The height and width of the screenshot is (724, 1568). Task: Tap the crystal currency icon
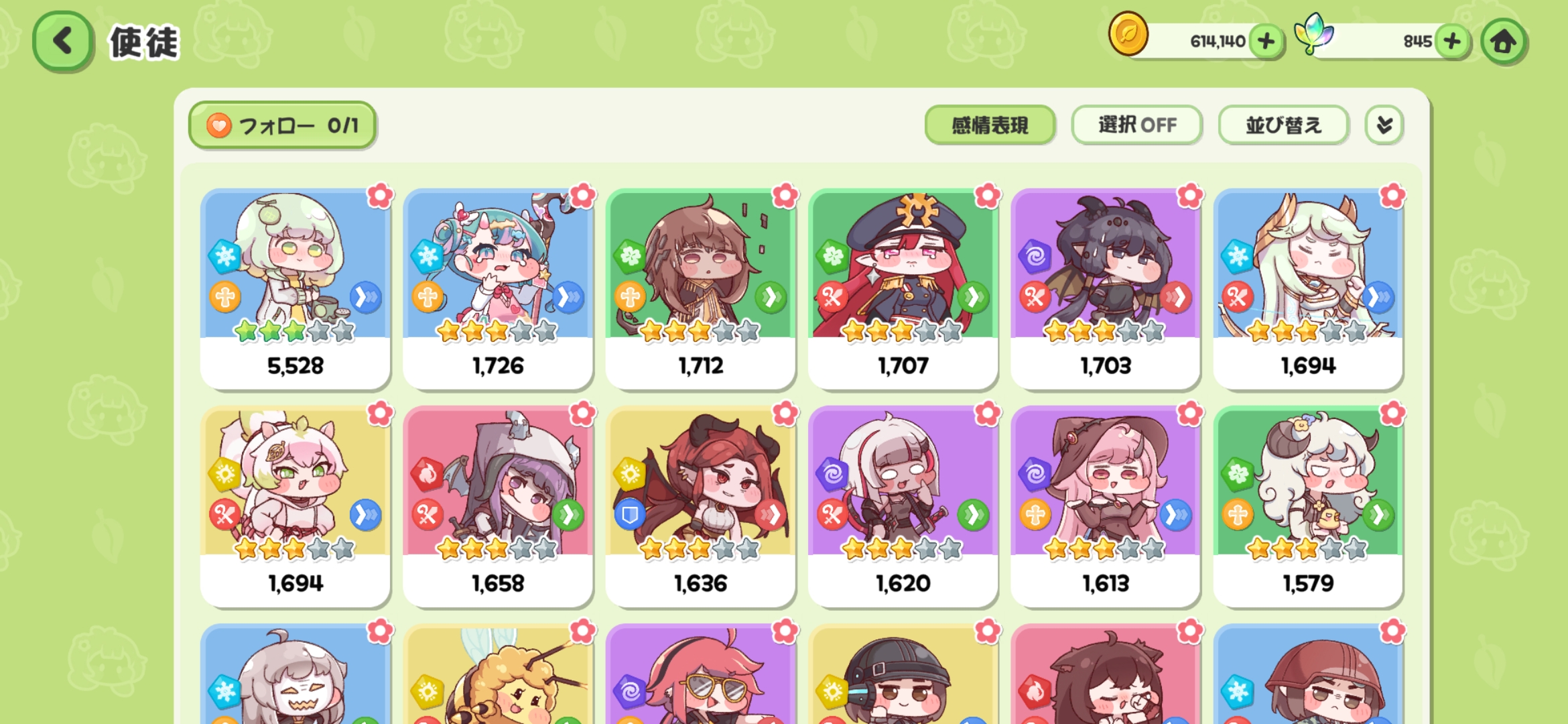click(1313, 34)
